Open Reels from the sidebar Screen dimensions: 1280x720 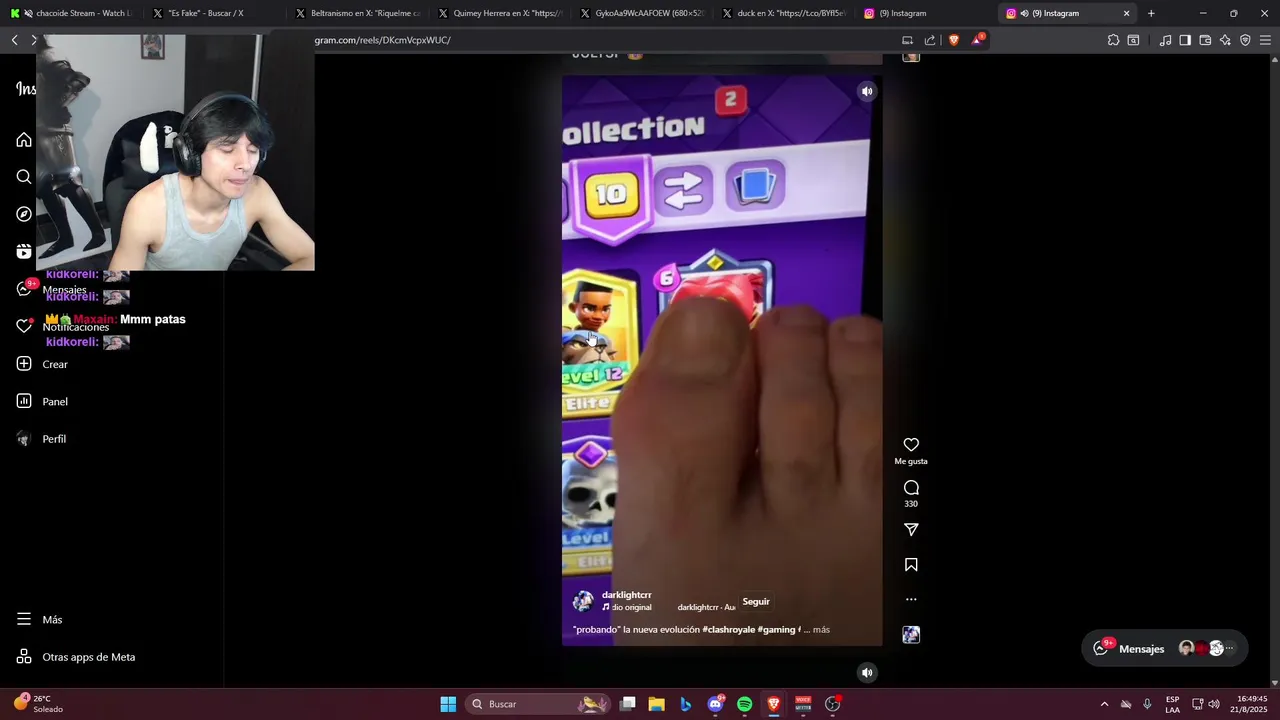24,252
